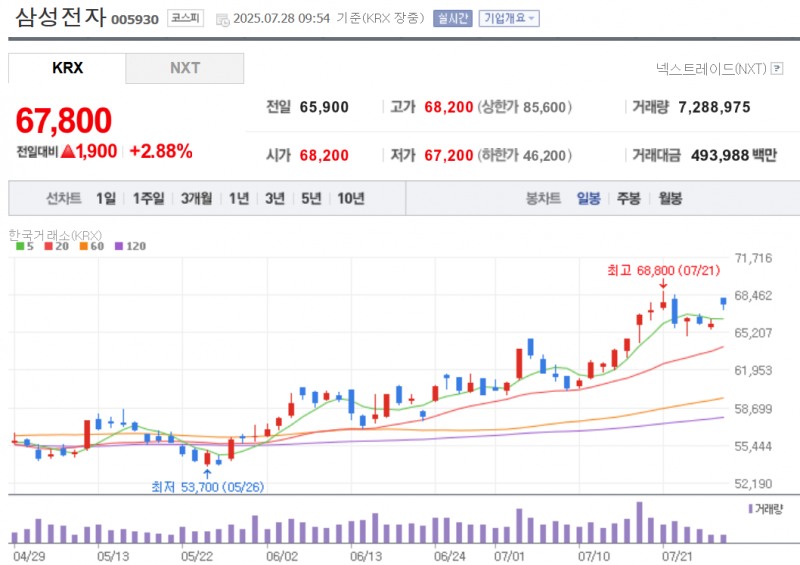Click the help icon next to 넥스트레이드(NXT)
The image size is (800, 565).
pos(776,69)
